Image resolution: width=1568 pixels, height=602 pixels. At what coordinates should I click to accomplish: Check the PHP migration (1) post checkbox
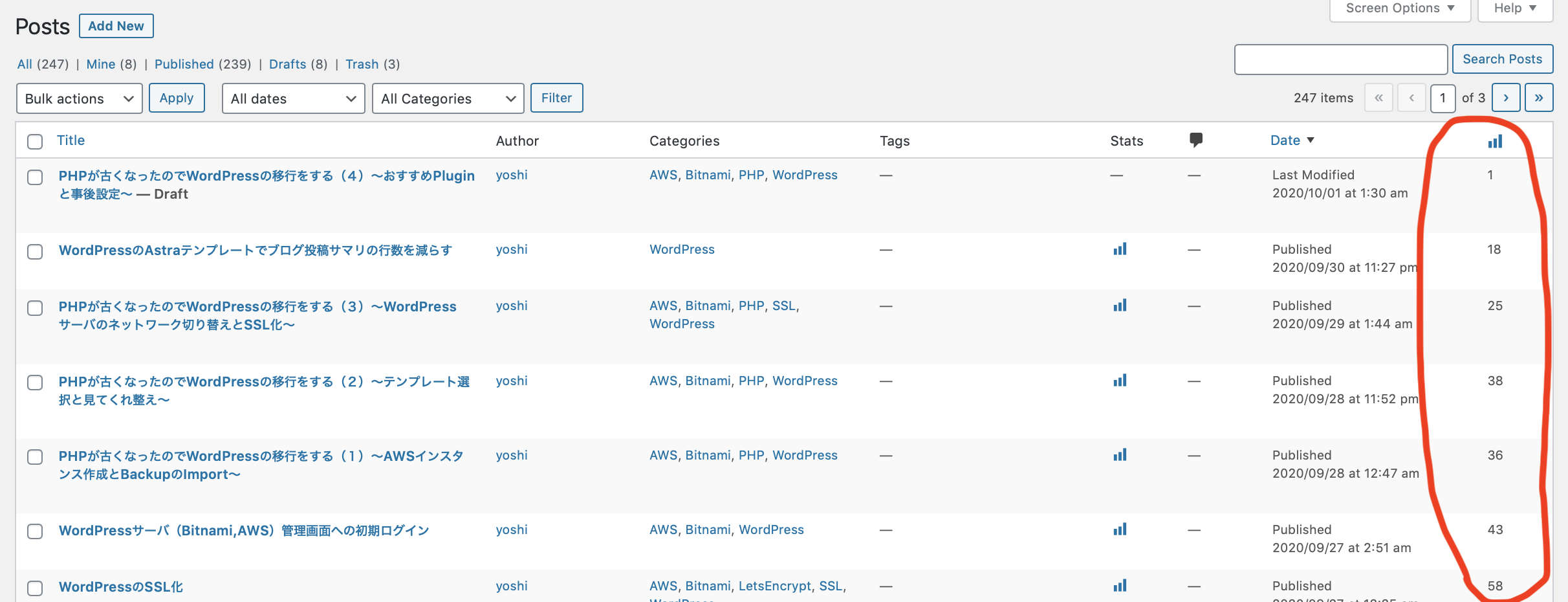tap(35, 457)
